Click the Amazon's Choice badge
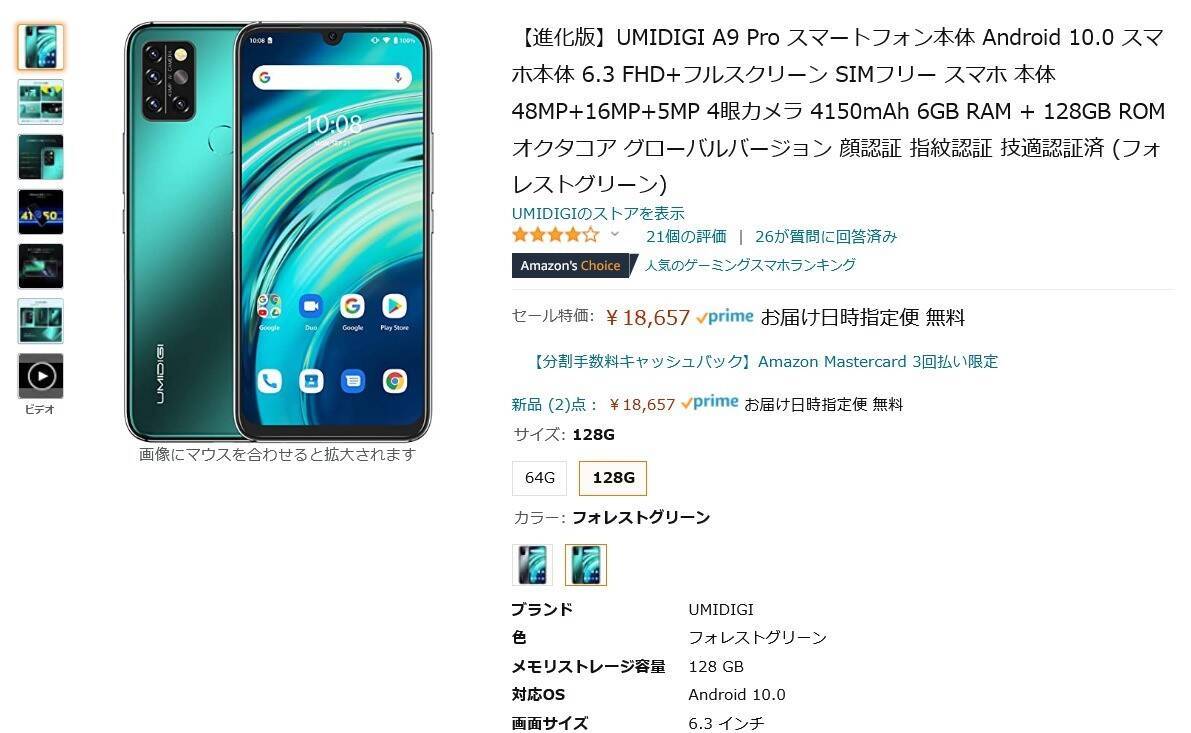1191x733 pixels. (x=571, y=265)
